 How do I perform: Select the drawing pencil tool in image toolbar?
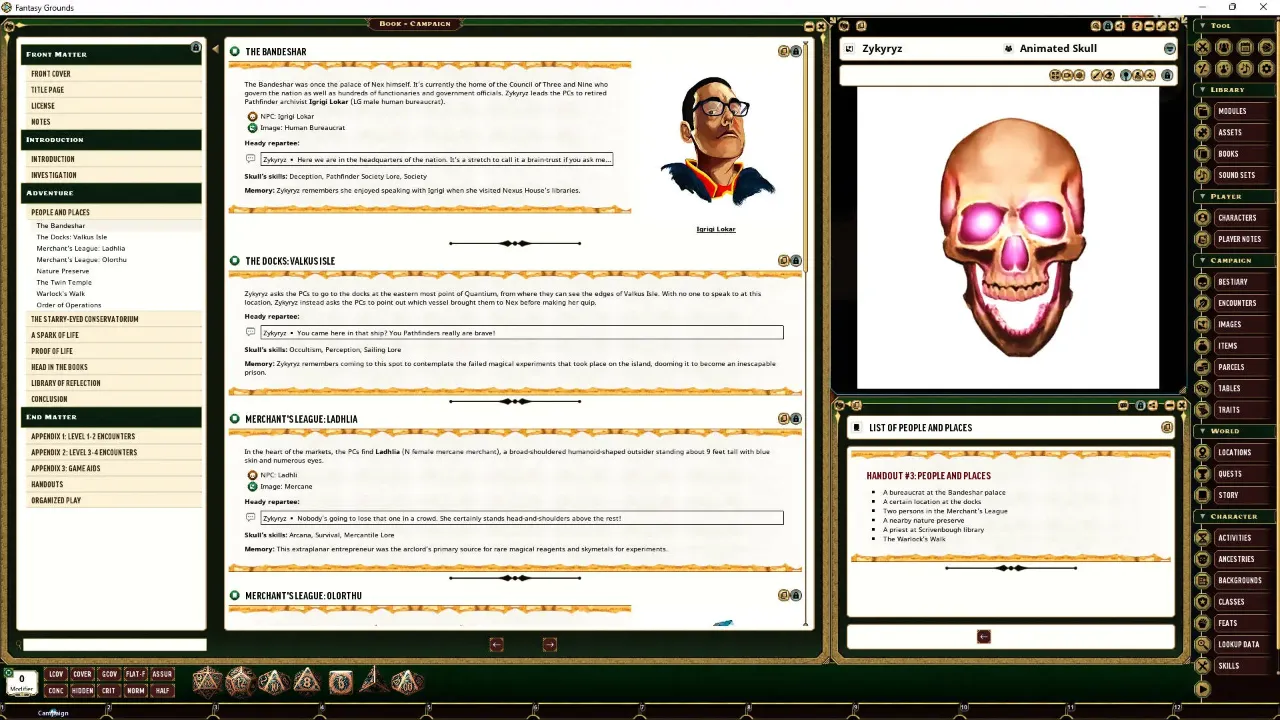click(1096, 75)
